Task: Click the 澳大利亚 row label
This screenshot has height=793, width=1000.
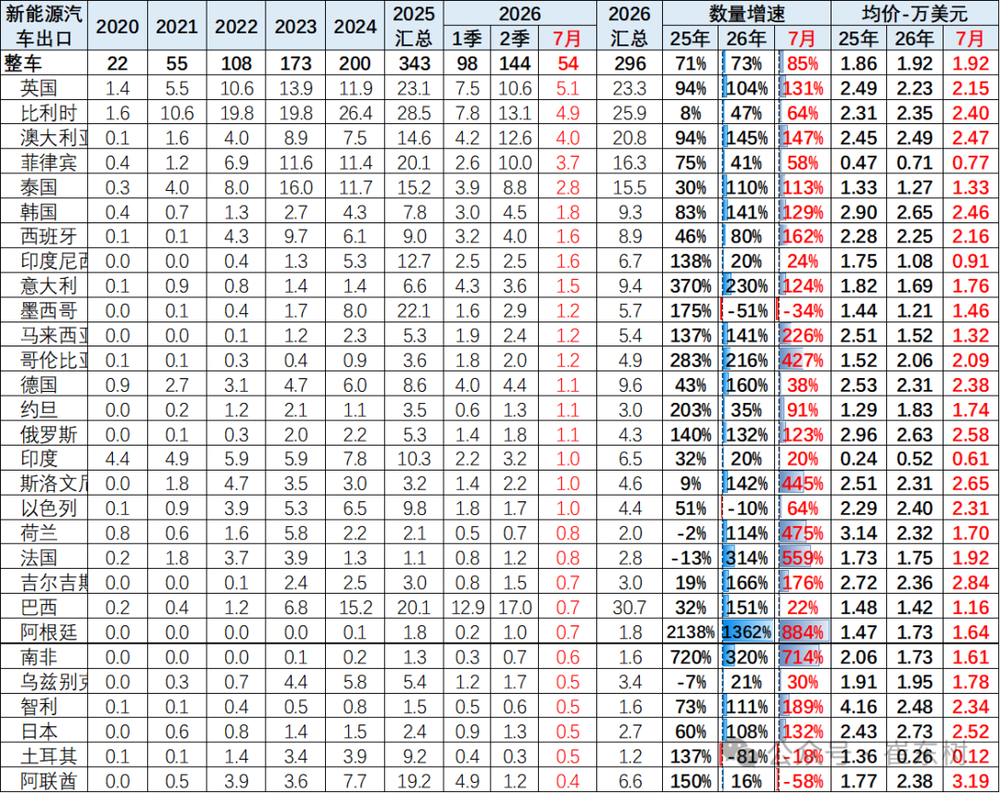Action: pyautogui.click(x=54, y=138)
